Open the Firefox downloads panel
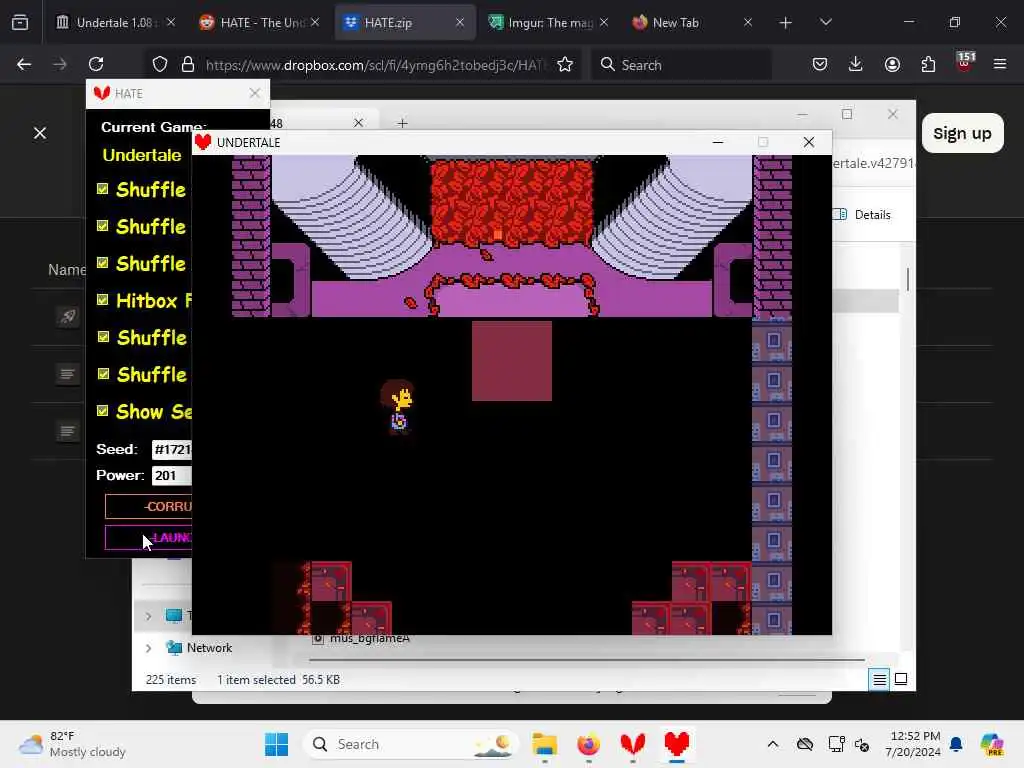Image resolution: width=1024 pixels, height=768 pixels. pyautogui.click(x=856, y=64)
